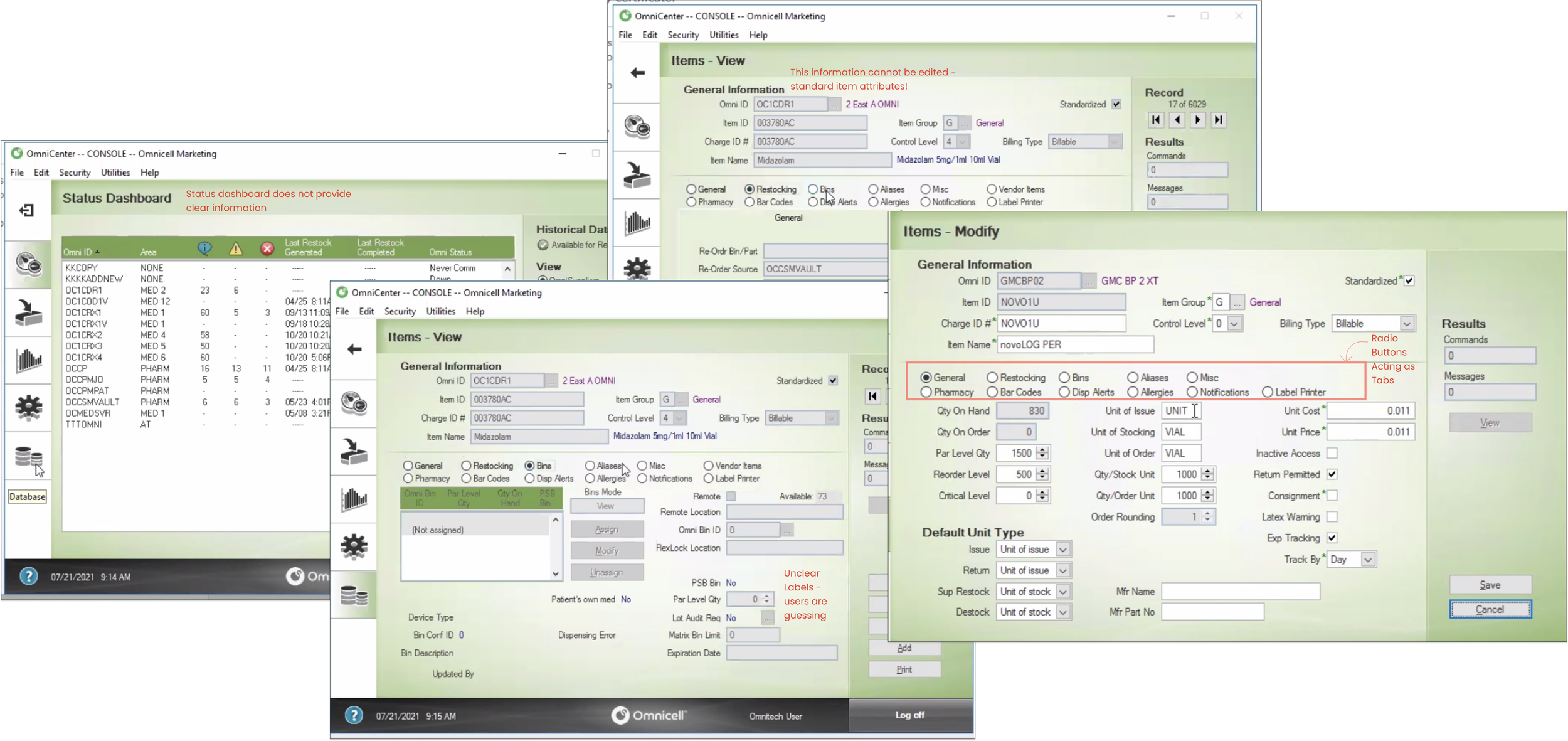Click the Log off button

(x=910, y=715)
